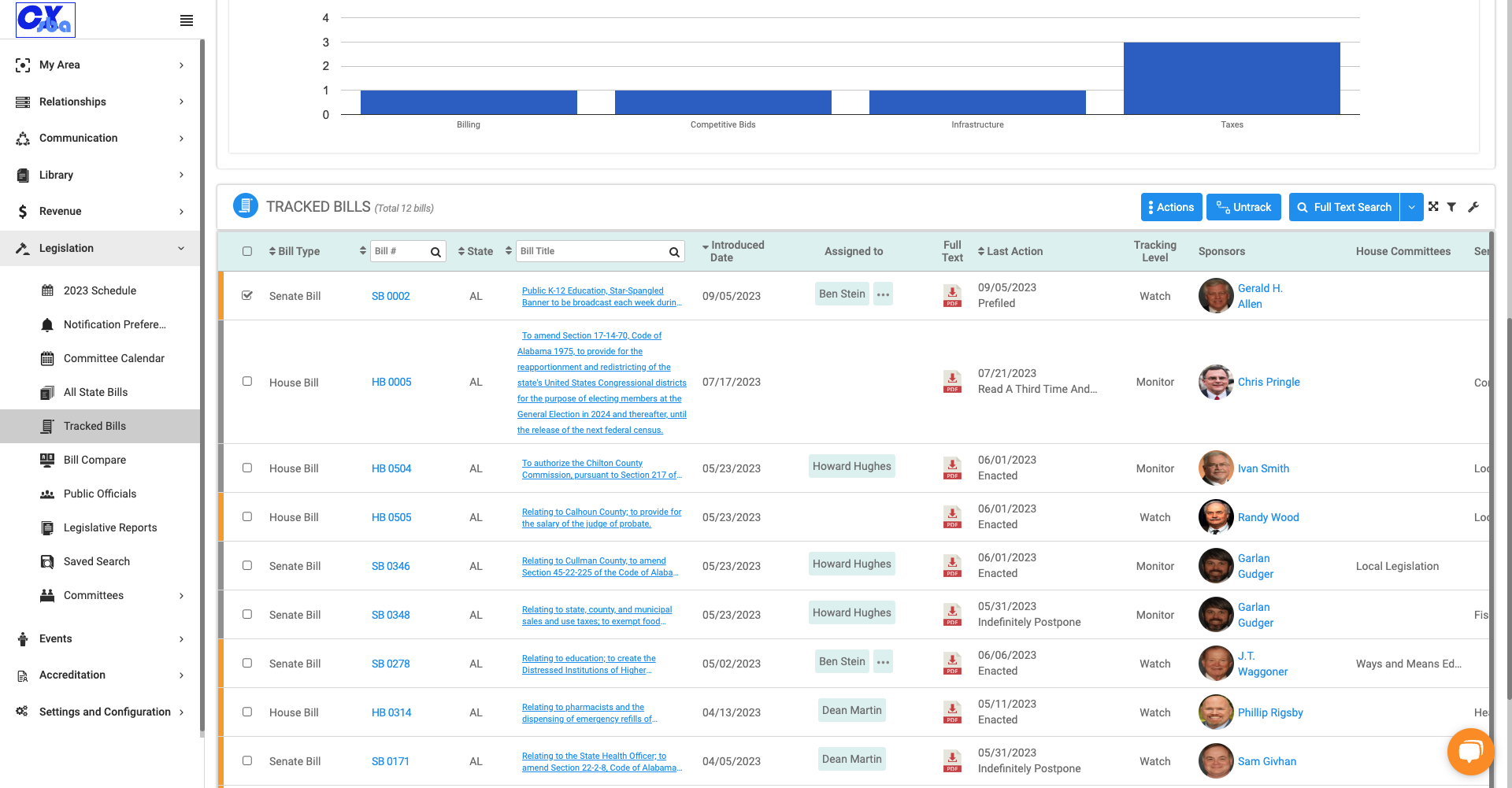Screen dimensions: 1512x788
Task: Download PDF full text for HB 0005
Action: [x=952, y=382]
